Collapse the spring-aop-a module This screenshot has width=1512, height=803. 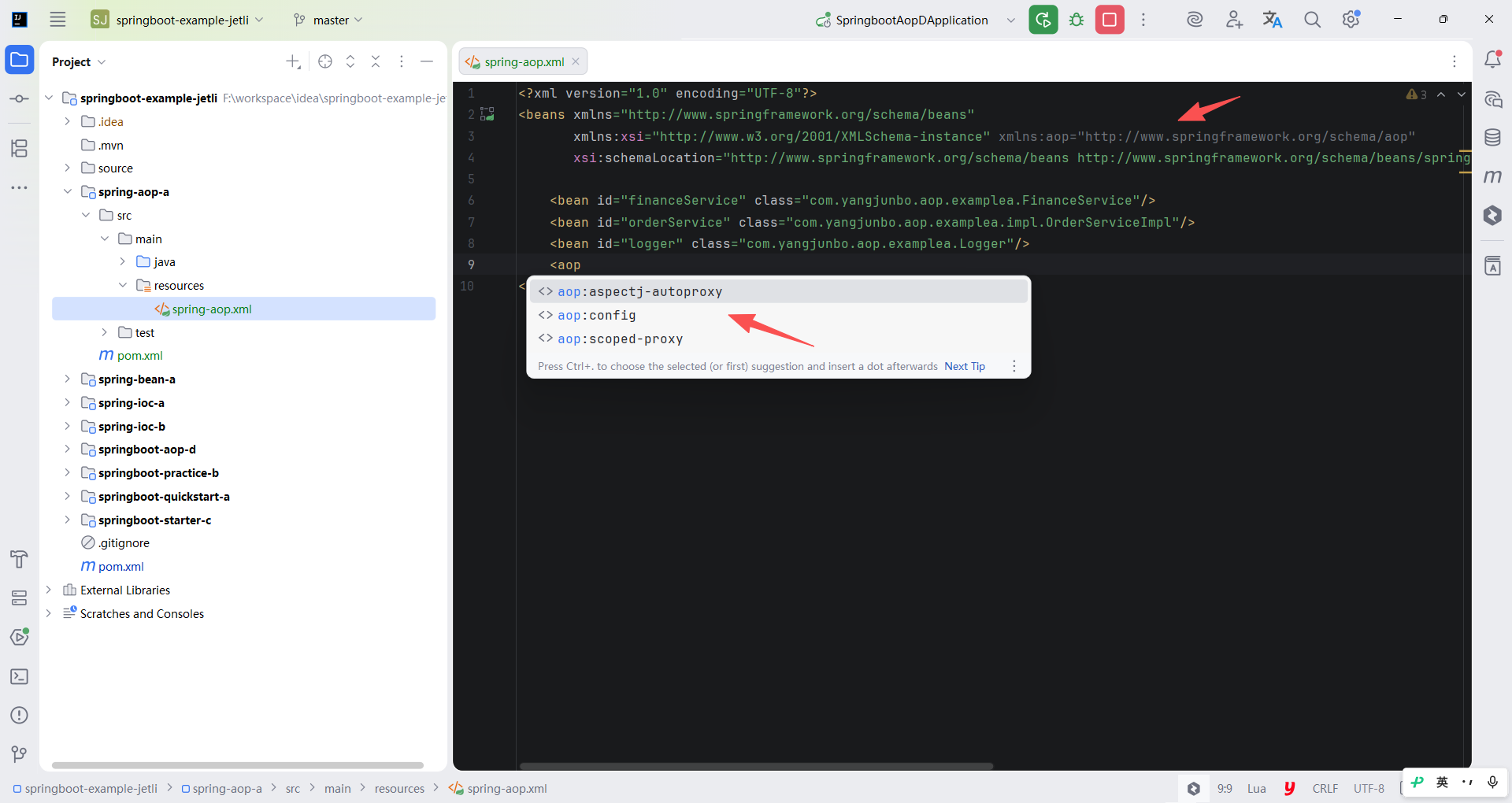[x=67, y=191]
